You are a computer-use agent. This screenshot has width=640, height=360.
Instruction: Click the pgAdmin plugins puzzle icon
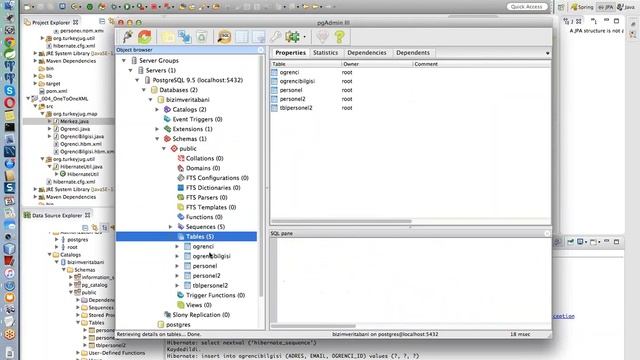point(292,37)
